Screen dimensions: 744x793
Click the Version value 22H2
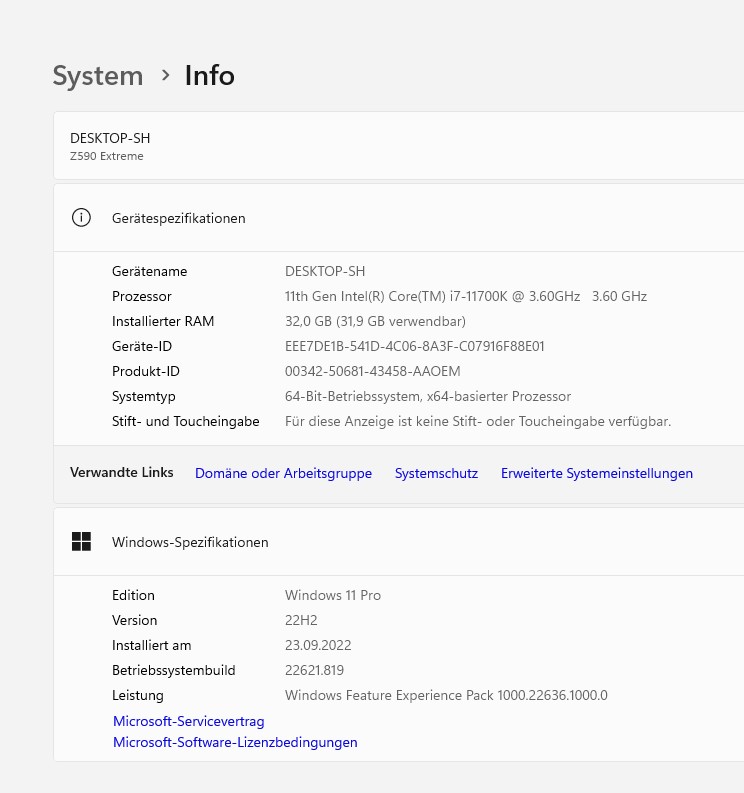(301, 620)
